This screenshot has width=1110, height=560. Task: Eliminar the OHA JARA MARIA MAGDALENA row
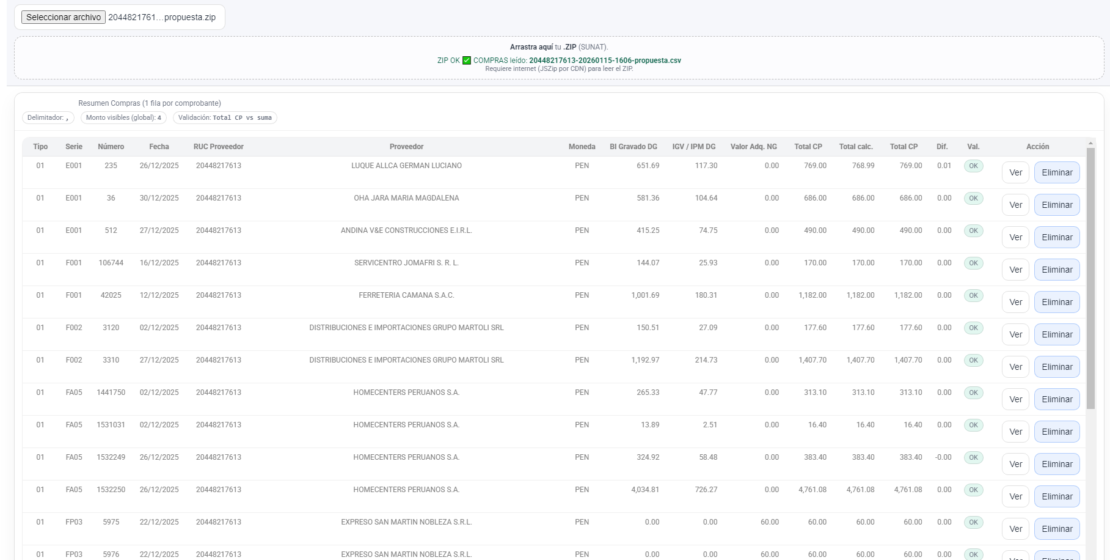(1057, 205)
